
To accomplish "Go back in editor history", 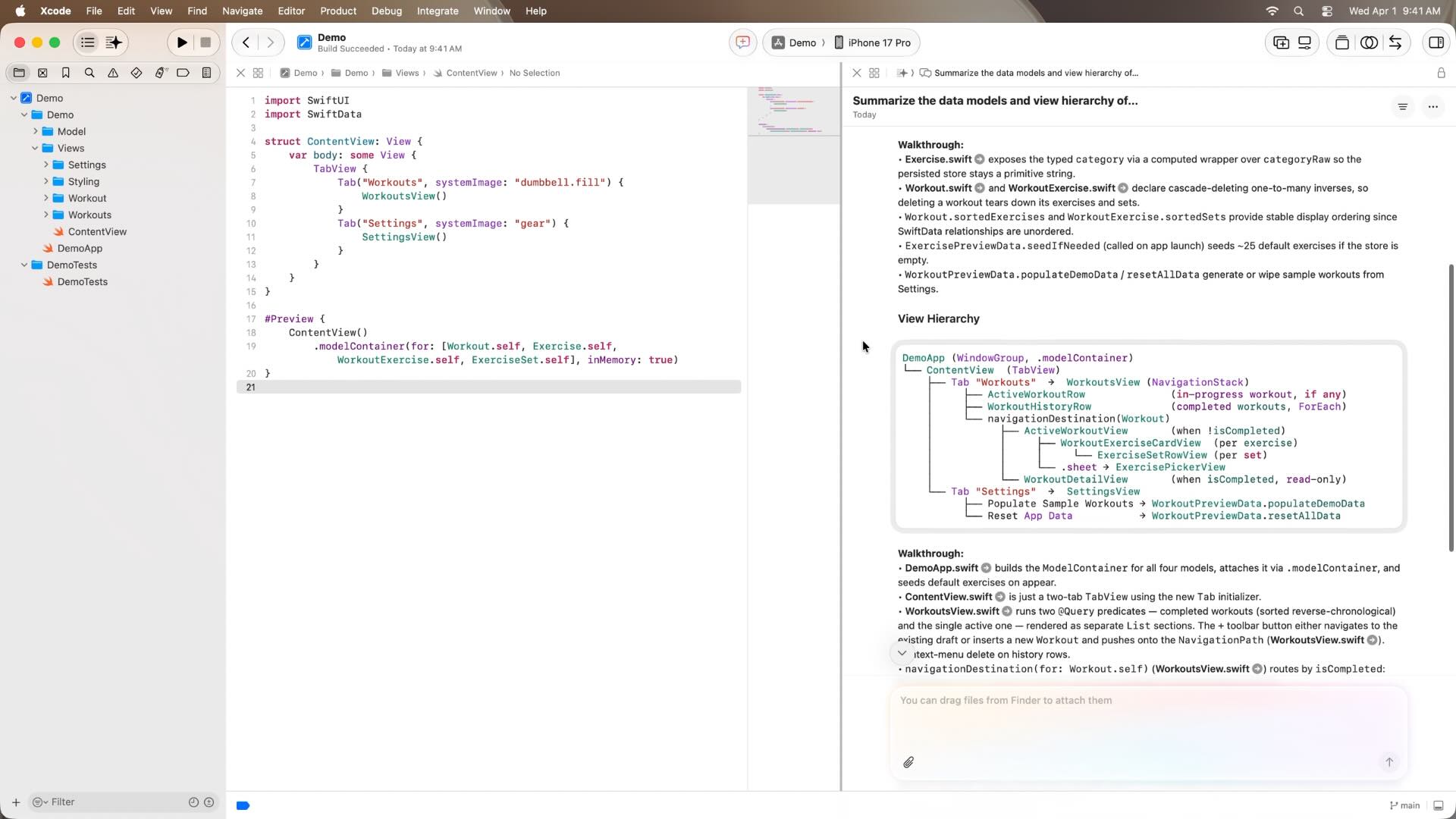I will (246, 42).
